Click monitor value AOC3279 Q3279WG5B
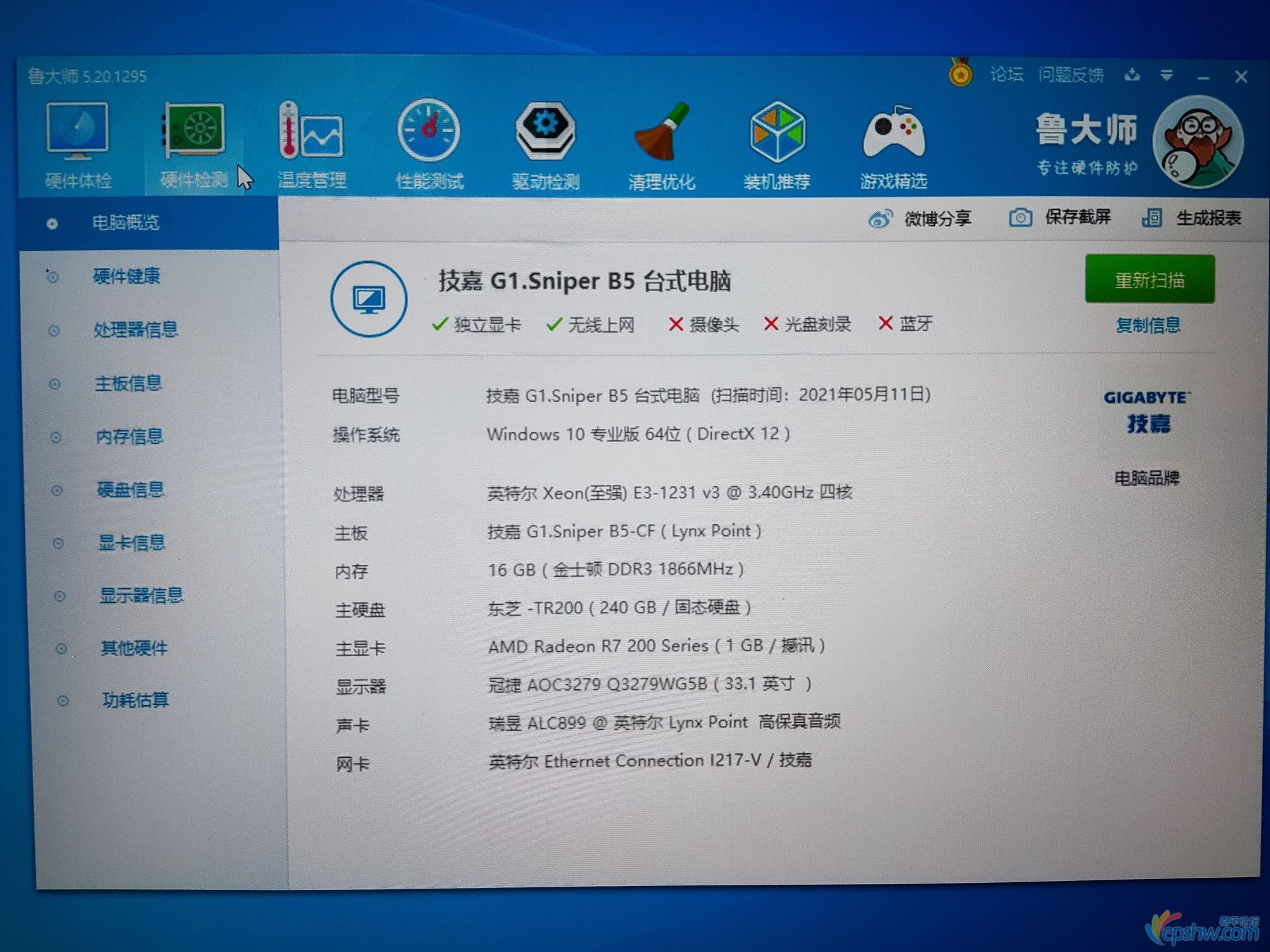This screenshot has width=1270, height=952. [650, 684]
